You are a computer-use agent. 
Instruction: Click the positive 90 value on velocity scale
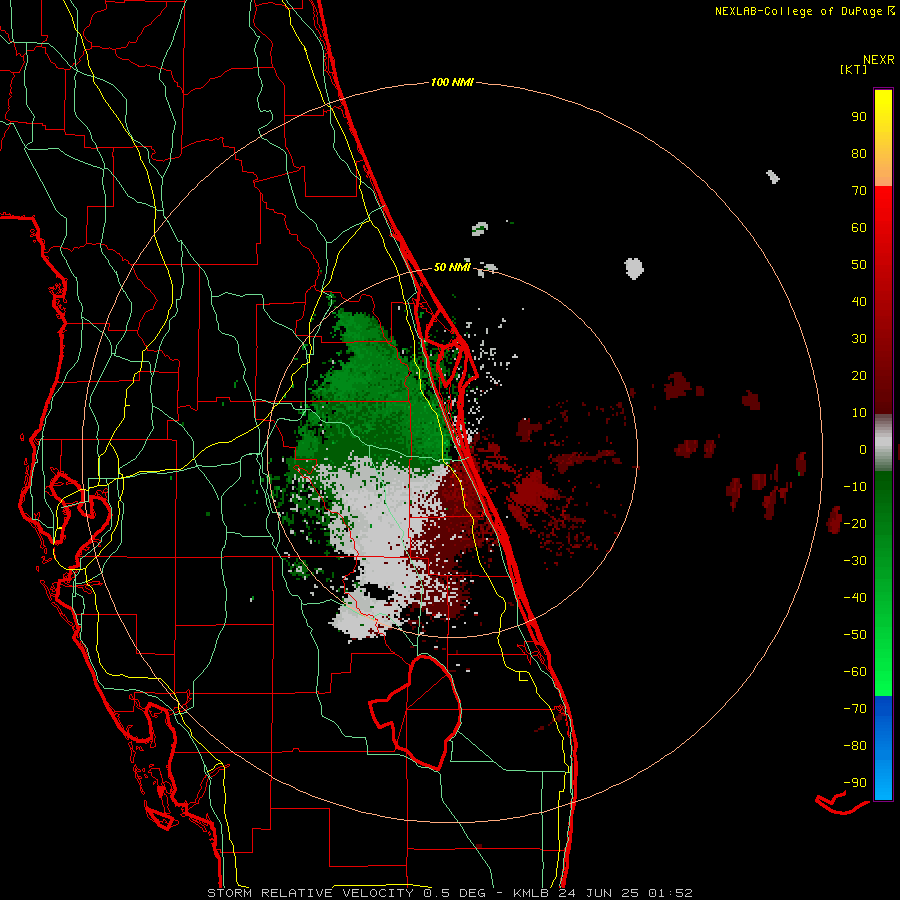859,117
